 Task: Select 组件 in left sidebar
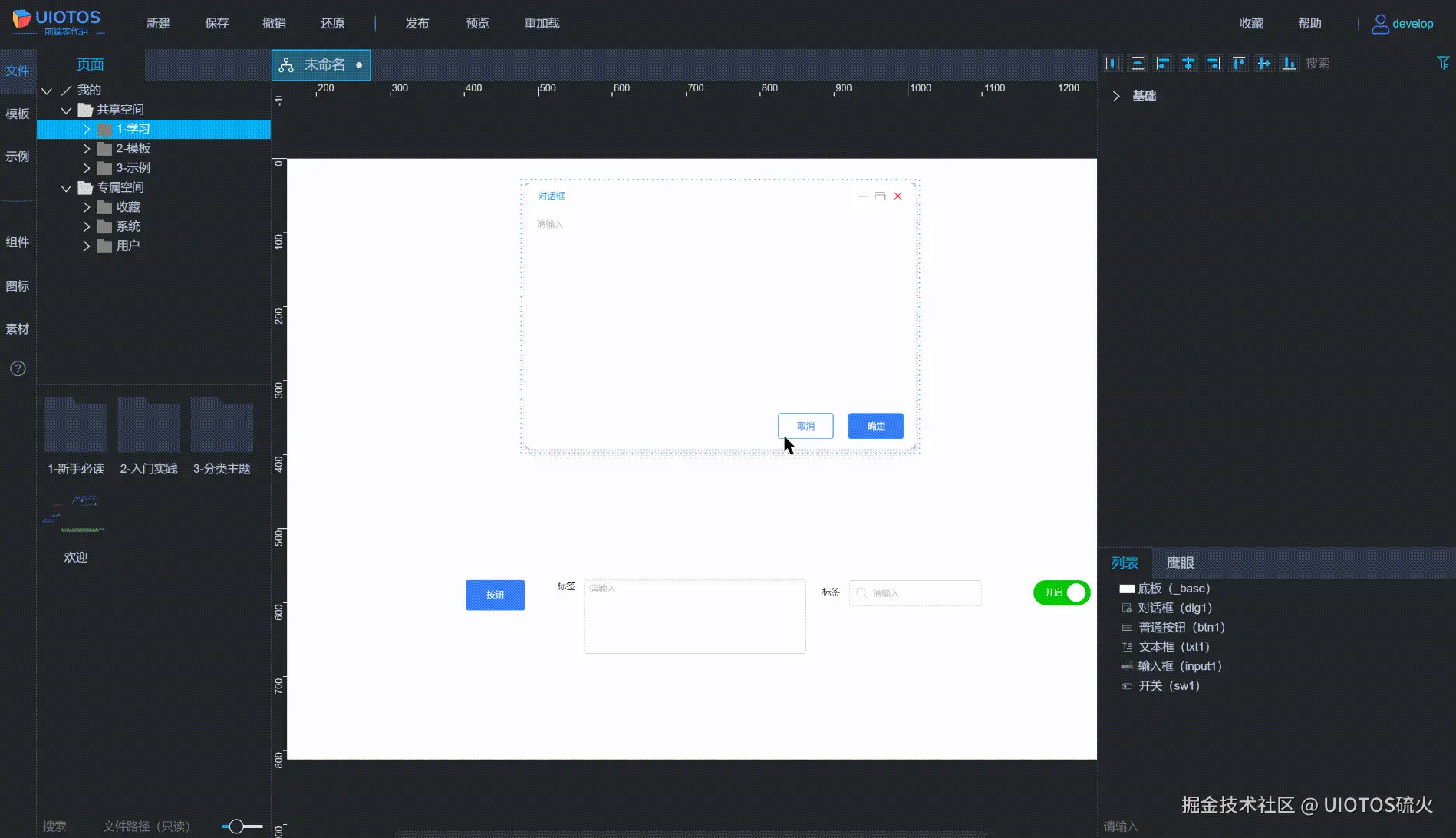pyautogui.click(x=18, y=243)
